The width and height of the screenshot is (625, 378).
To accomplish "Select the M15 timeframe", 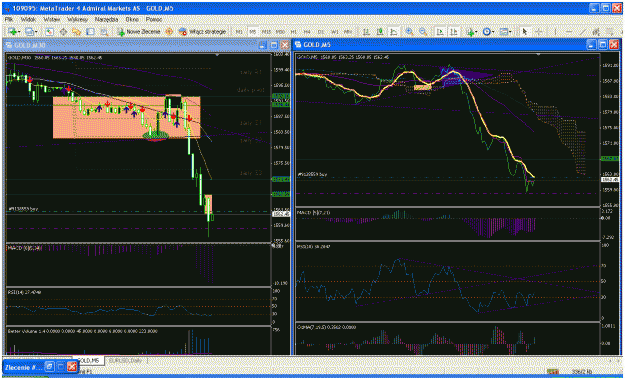I will (266, 32).
